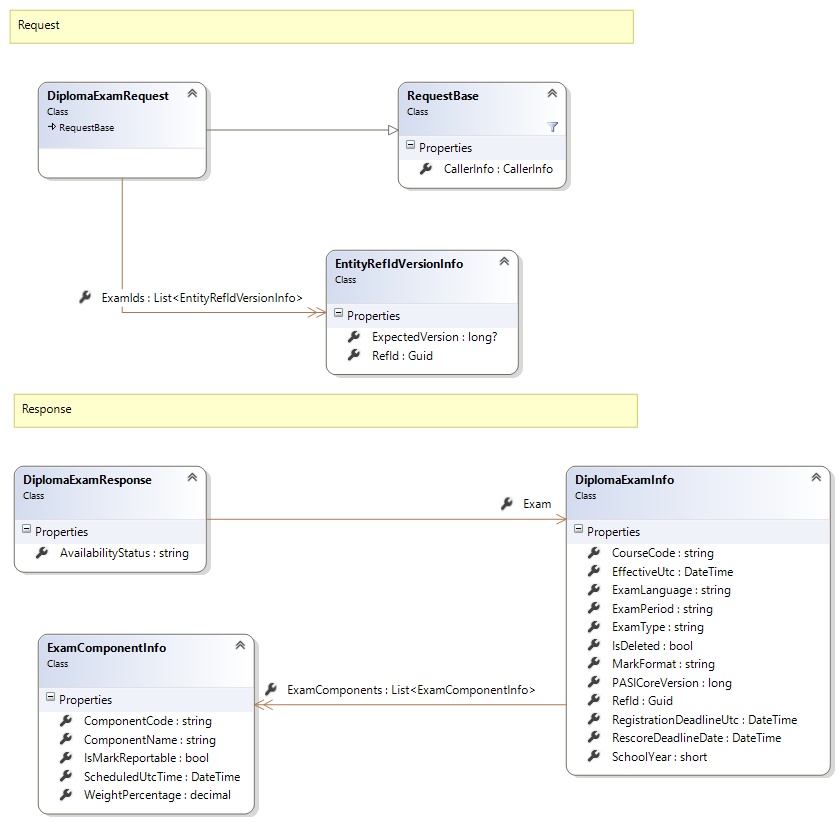This screenshot has height=822, width=839.
Task: Click the filter icon in RequestBase class
Action: point(552,127)
